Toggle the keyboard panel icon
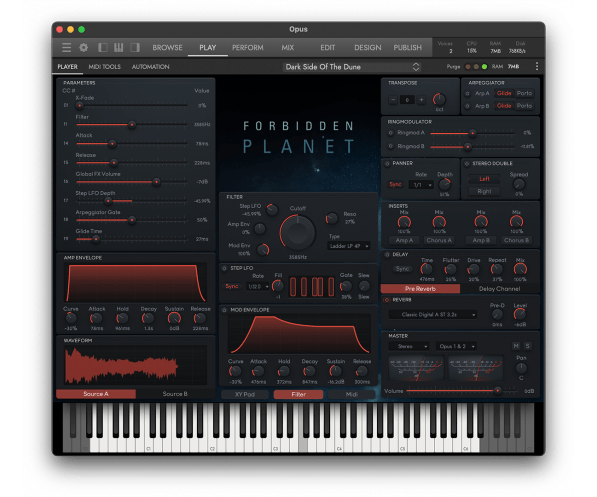Image resolution: width=597 pixels, height=497 pixels. coord(118,48)
